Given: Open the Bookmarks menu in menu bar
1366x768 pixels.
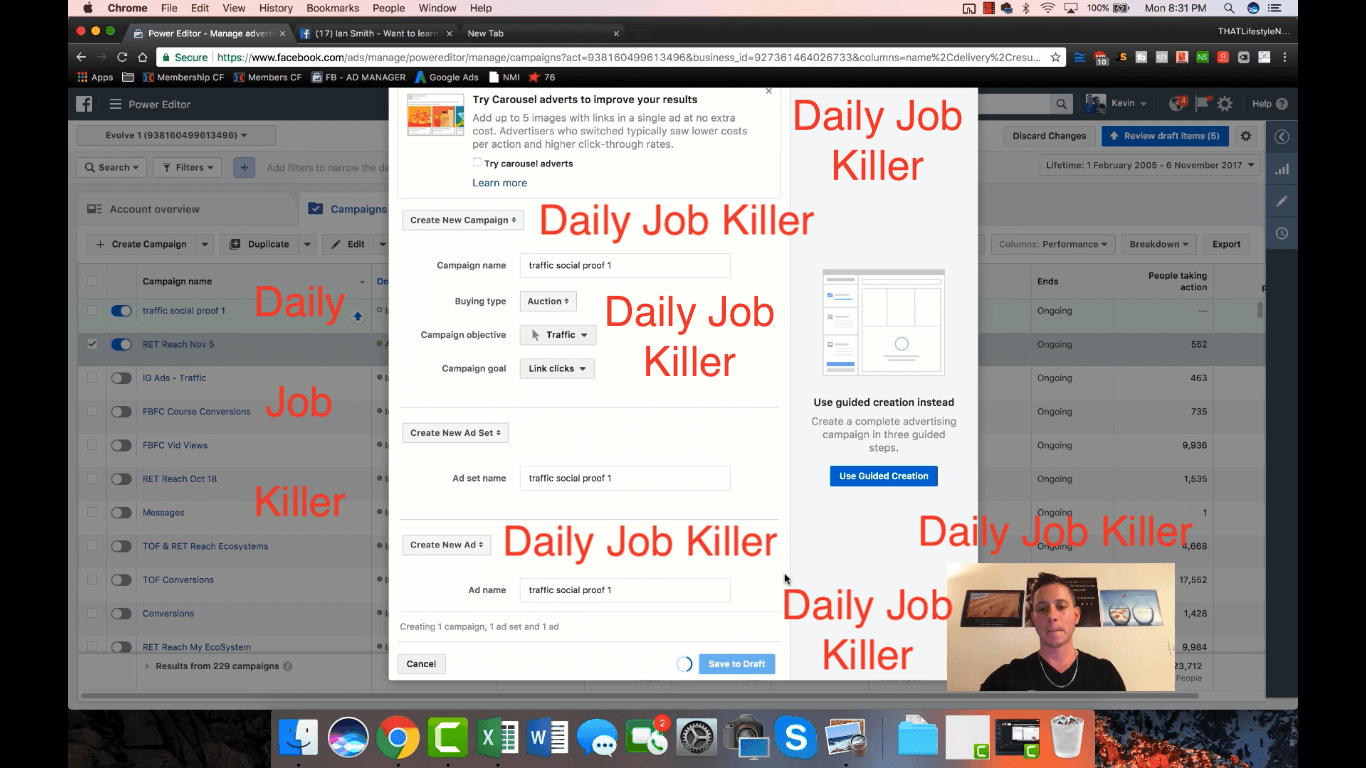Looking at the screenshot, I should [333, 8].
